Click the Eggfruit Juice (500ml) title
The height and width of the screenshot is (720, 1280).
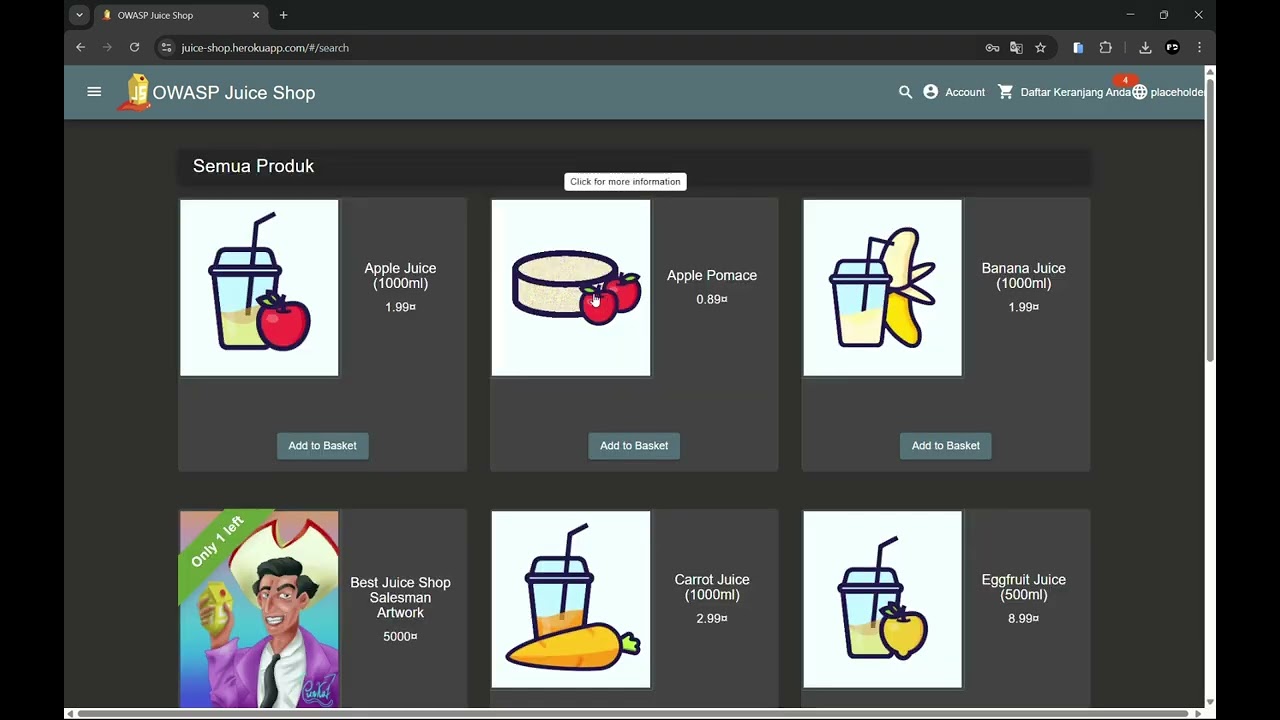click(x=1023, y=587)
